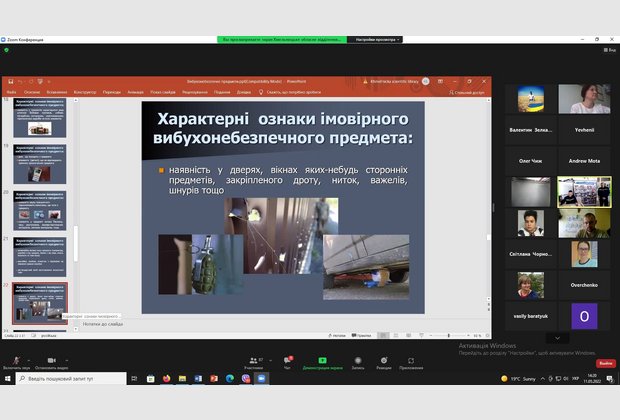Click green share screen button
The height and width of the screenshot is (420, 620).
tap(323, 360)
